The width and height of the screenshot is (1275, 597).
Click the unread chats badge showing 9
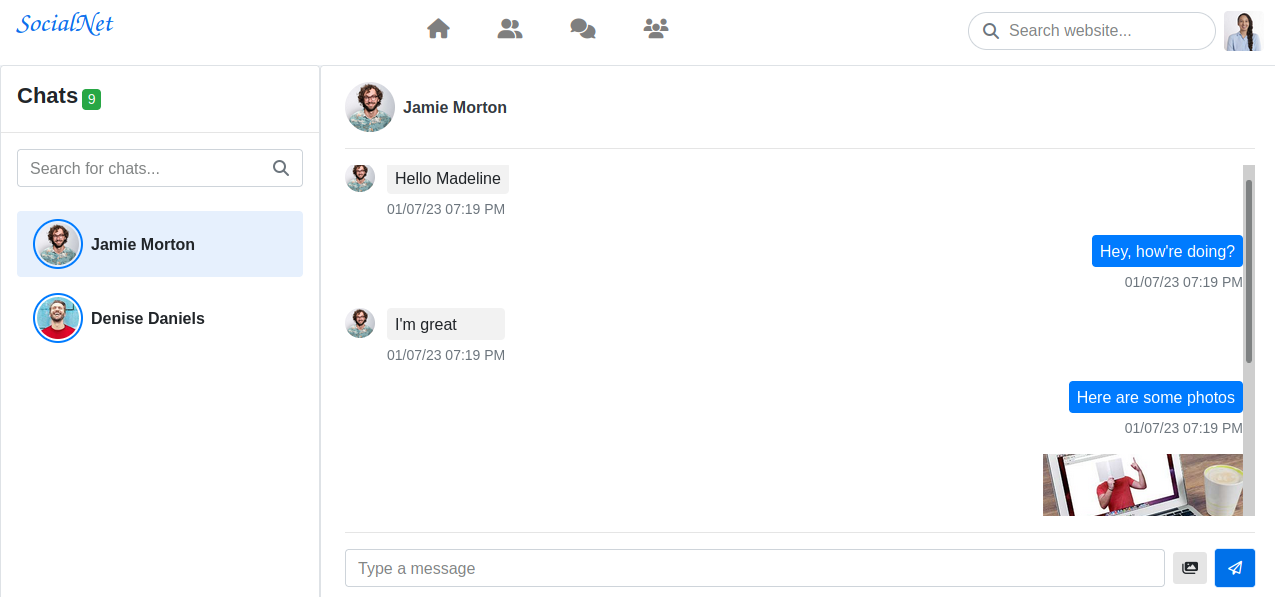pos(92,99)
